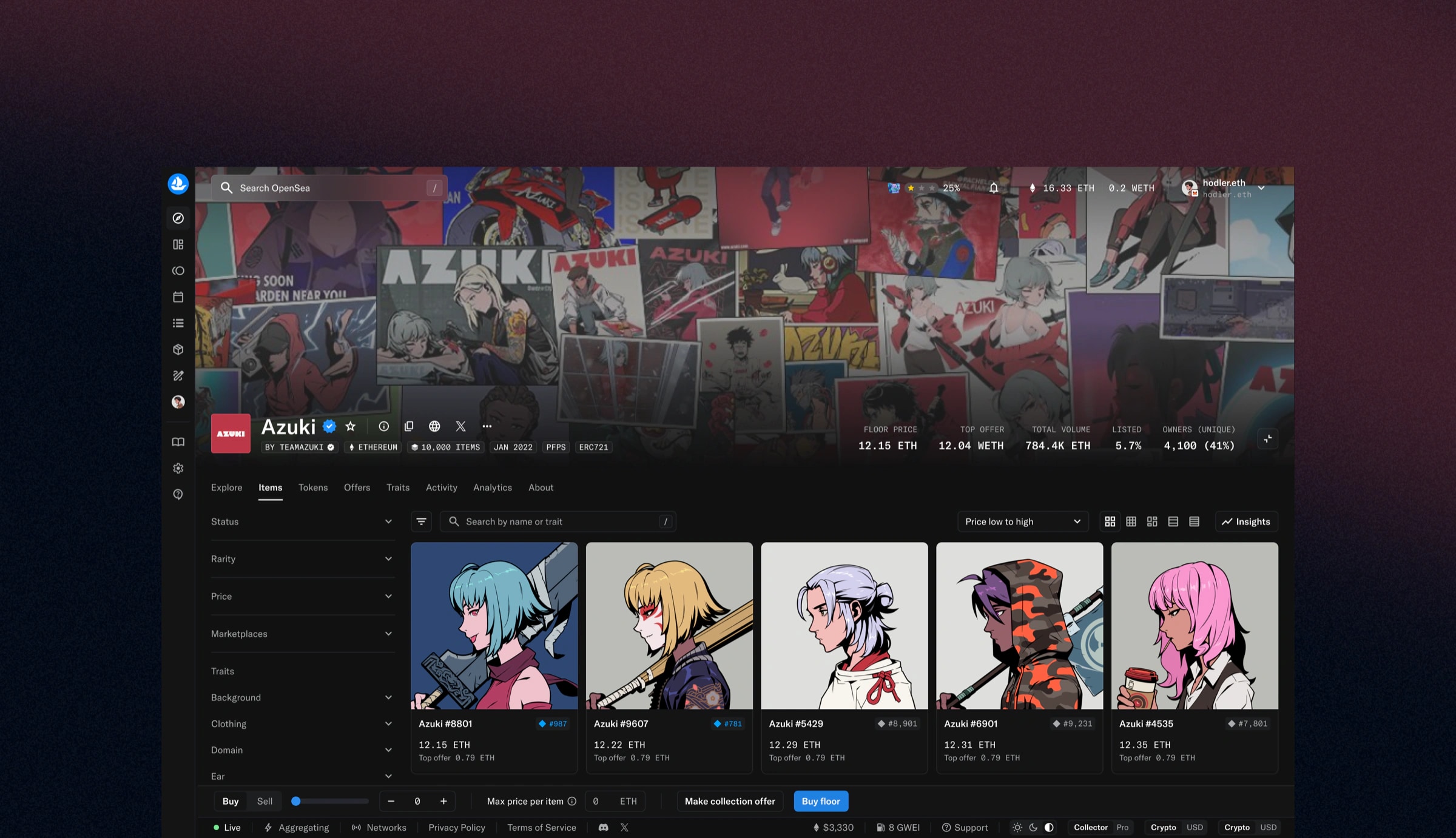Collapse the banner with the shrink icon
The image size is (1456, 838).
(1268, 439)
